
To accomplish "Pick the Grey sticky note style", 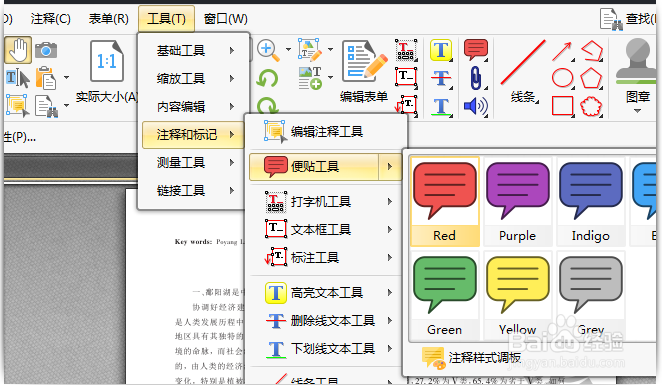I will pyautogui.click(x=591, y=296).
